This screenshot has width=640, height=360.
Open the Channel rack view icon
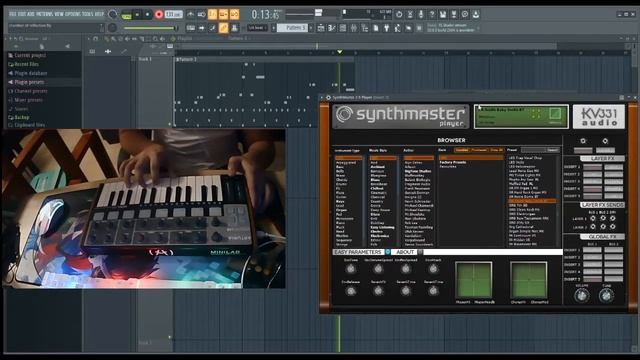click(343, 28)
